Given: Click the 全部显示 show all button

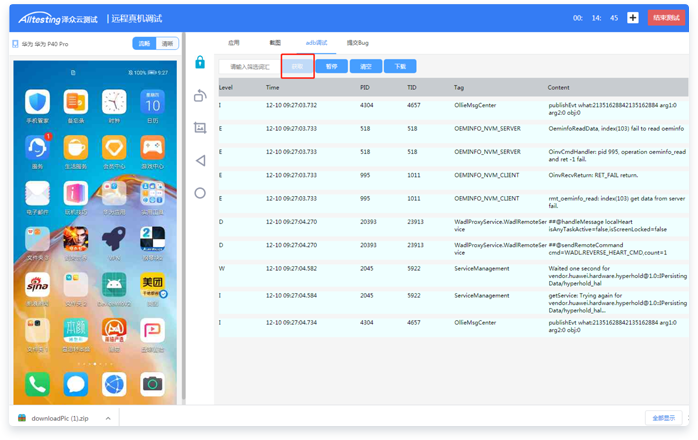Looking at the screenshot, I should [664, 418].
